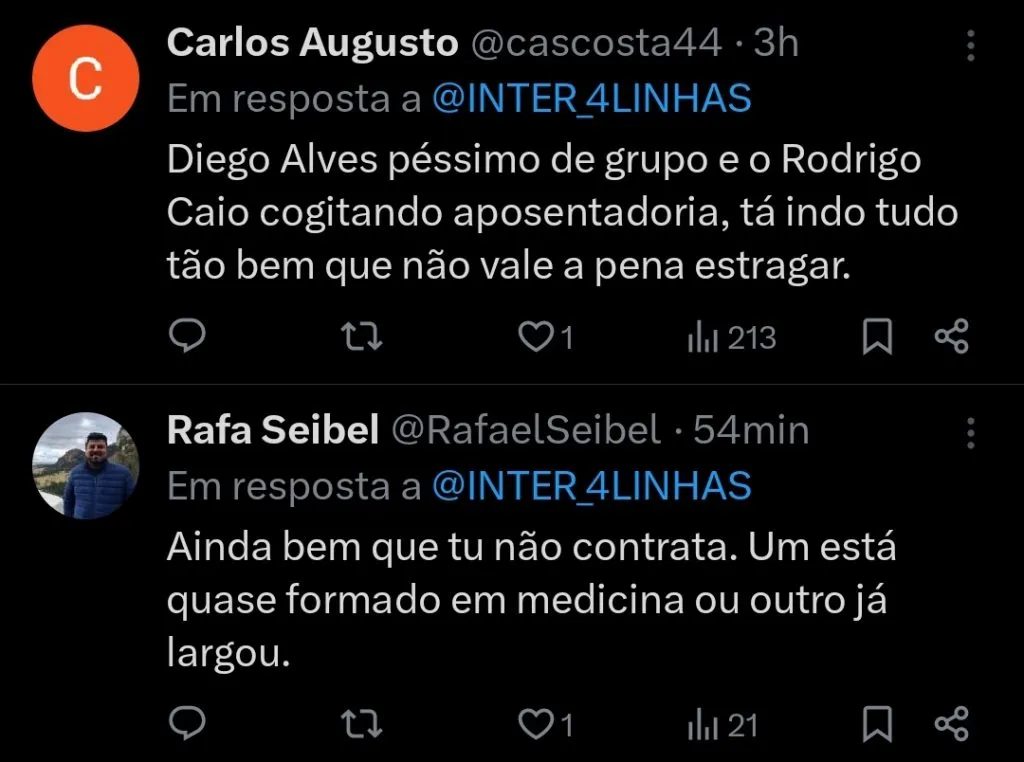Viewport: 1024px width, 762px height.
Task: Open Carlos Augusto's profile name
Action: 311,42
